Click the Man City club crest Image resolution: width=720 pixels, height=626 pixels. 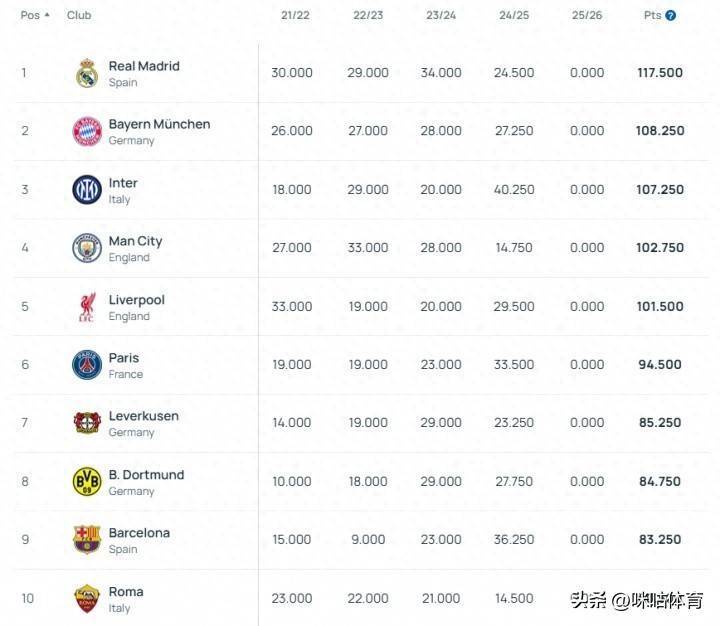coord(87,248)
